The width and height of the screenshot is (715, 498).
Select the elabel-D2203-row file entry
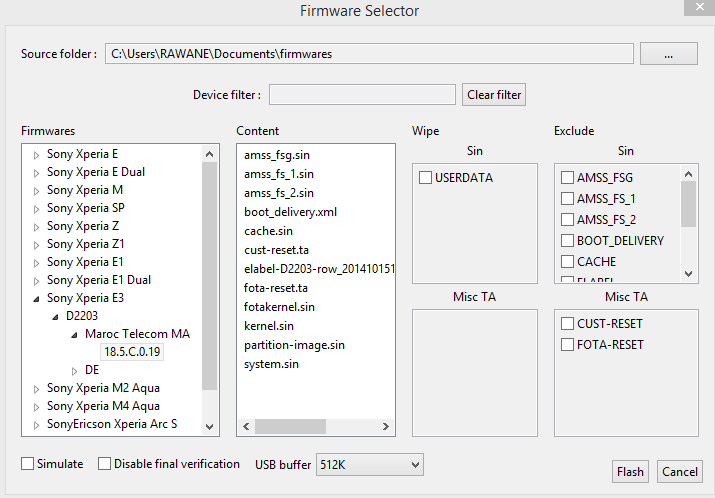(x=319, y=269)
